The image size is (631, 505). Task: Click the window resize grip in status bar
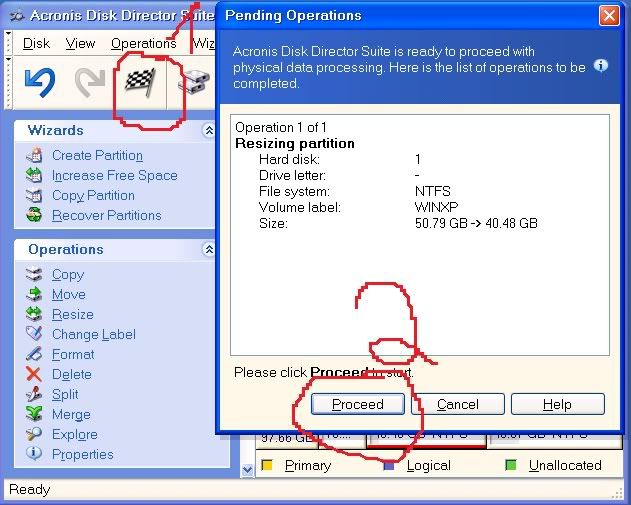coord(618,494)
